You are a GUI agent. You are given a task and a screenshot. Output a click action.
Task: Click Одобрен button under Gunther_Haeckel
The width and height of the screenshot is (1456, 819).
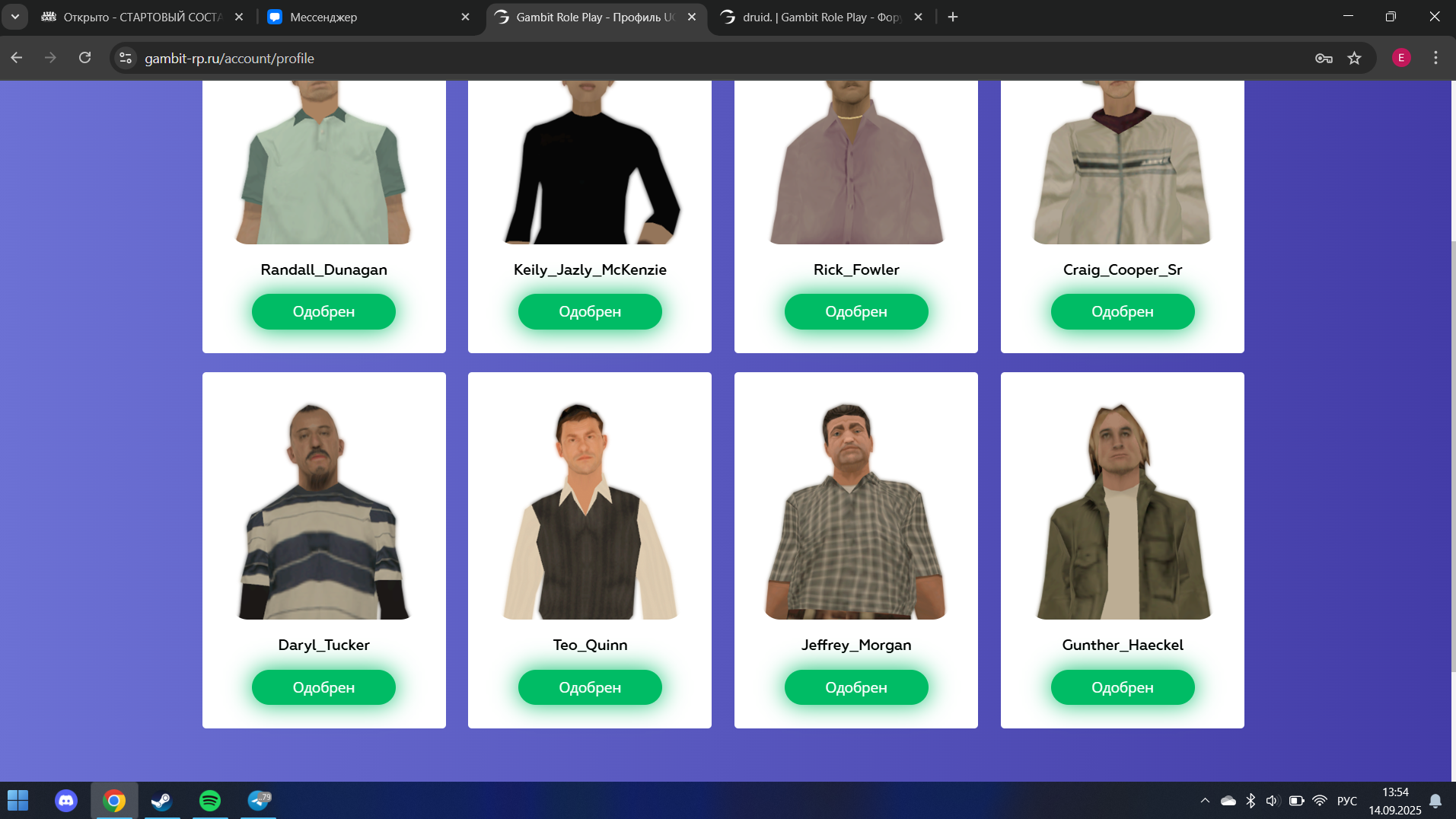1123,687
